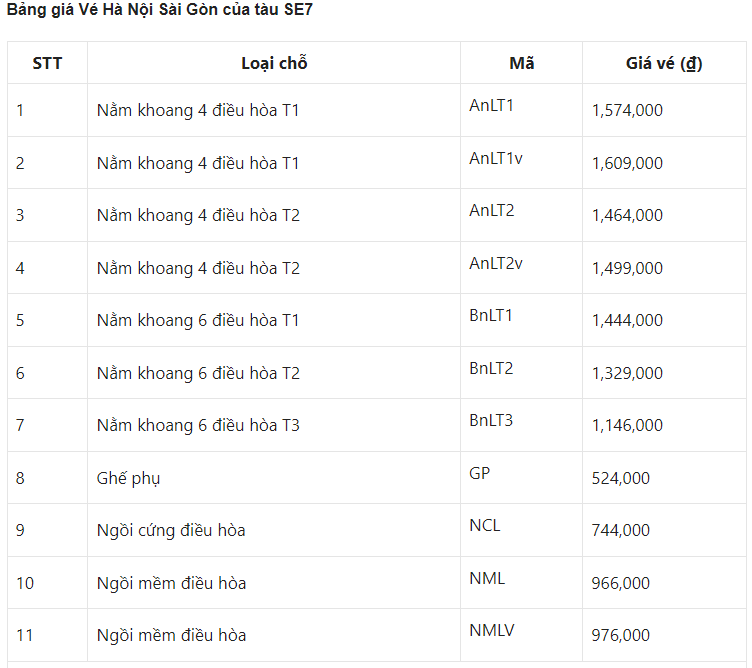Click the 'Nằm khoang 6 điều hòa T2' cell

(x=198, y=373)
